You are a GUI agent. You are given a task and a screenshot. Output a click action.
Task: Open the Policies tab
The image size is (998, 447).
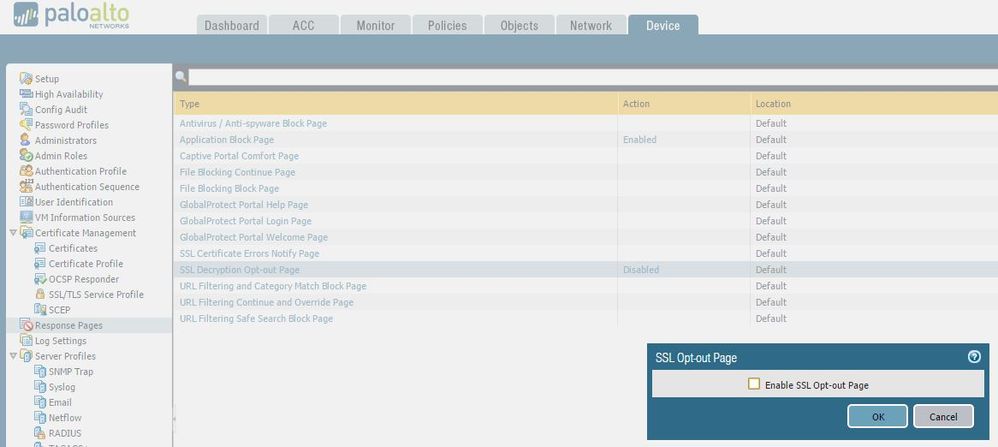[447, 25]
